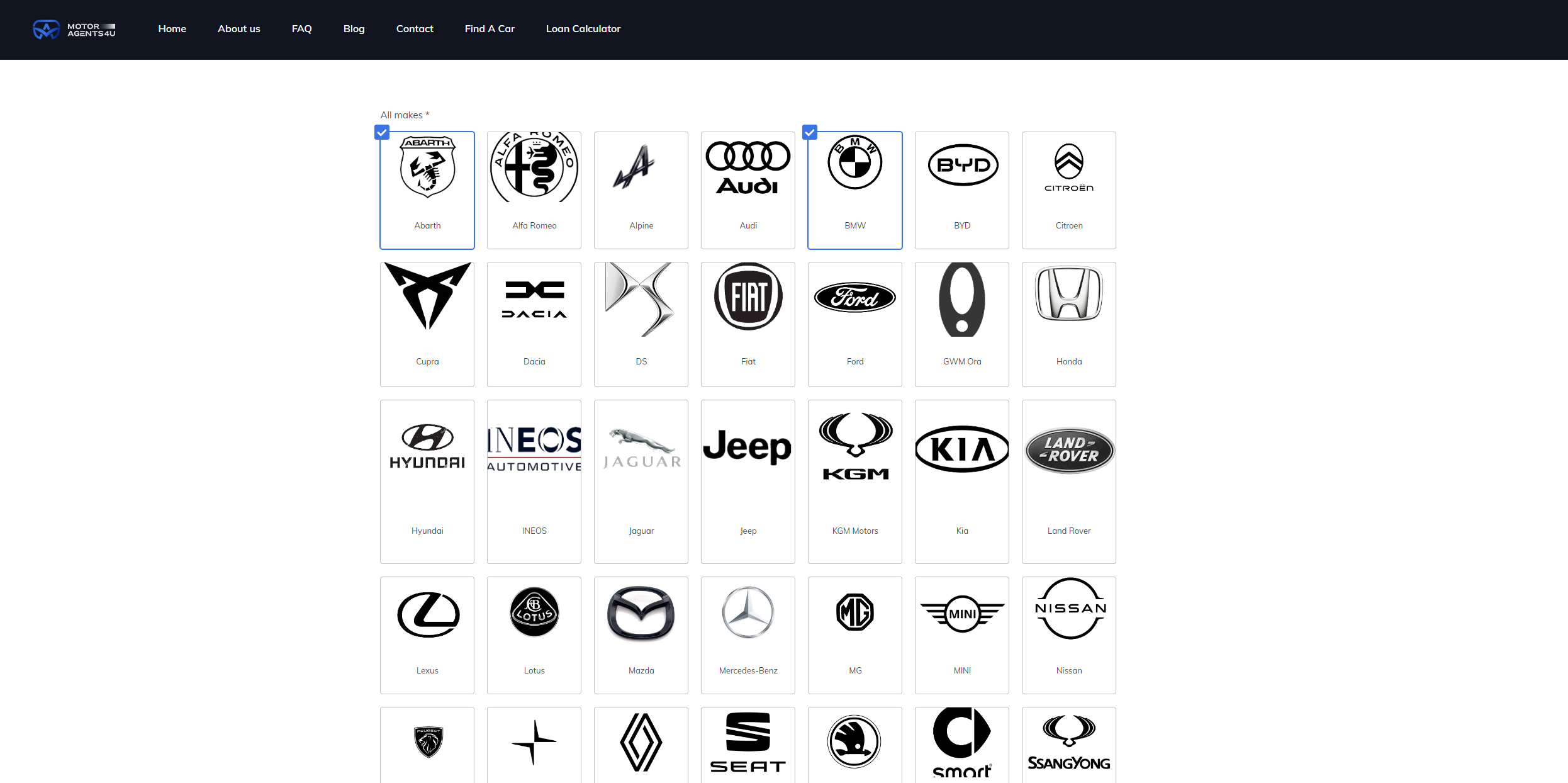This screenshot has width=1568, height=783.
Task: Select the Lotus logo
Action: (534, 612)
